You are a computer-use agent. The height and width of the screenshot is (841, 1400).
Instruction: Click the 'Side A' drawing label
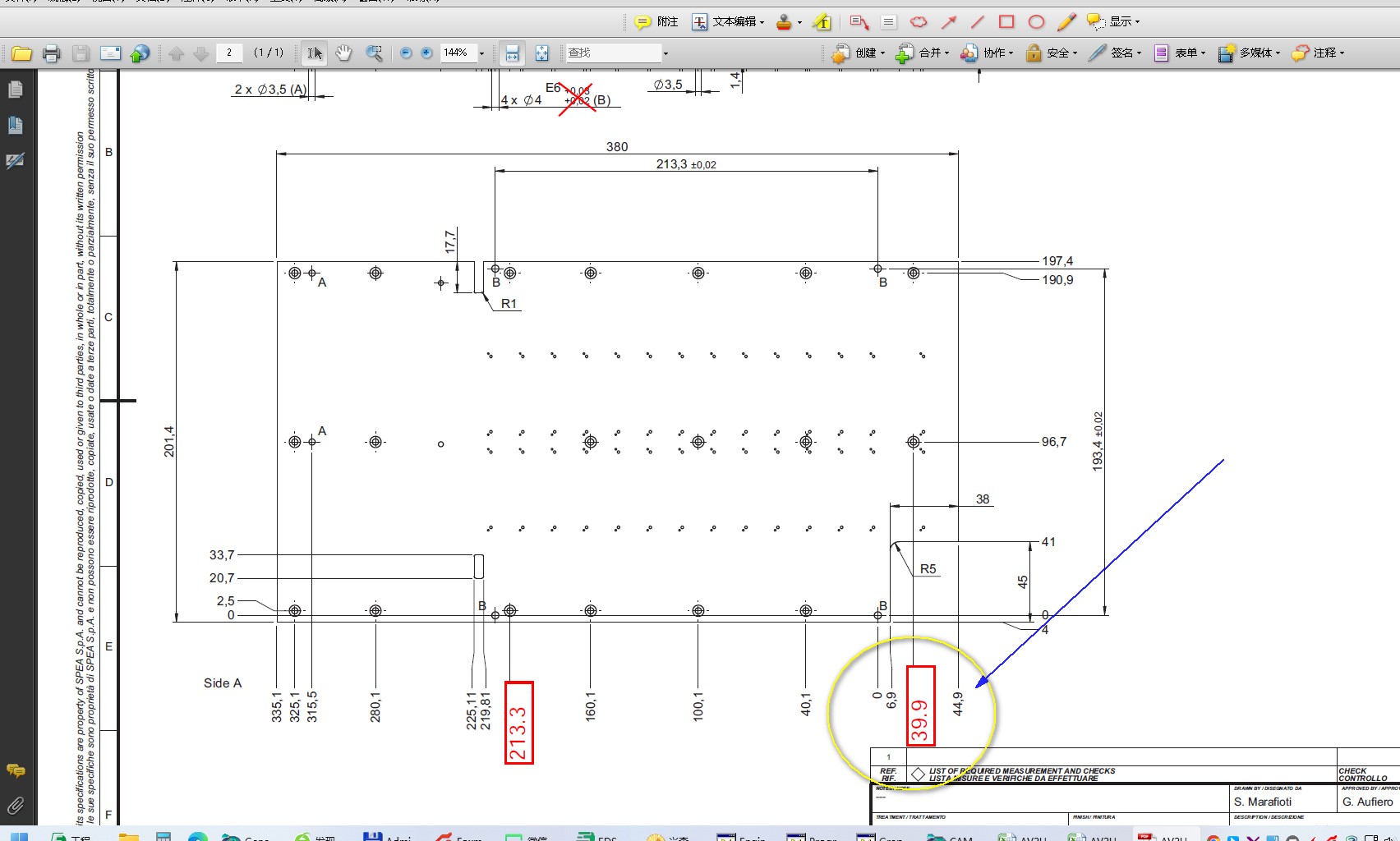tap(223, 683)
